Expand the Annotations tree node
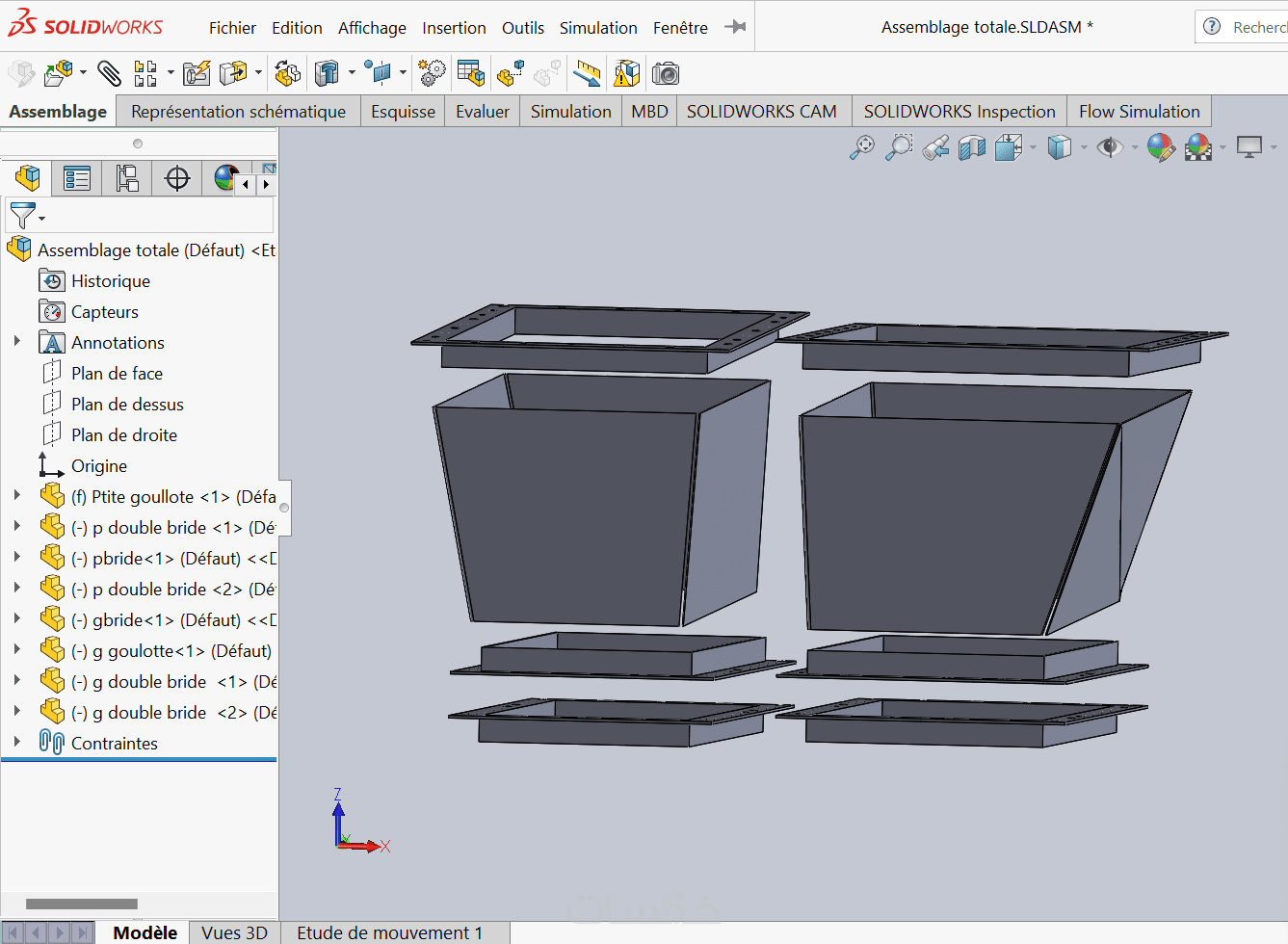Viewport: 1288px width, 944px height. (16, 341)
